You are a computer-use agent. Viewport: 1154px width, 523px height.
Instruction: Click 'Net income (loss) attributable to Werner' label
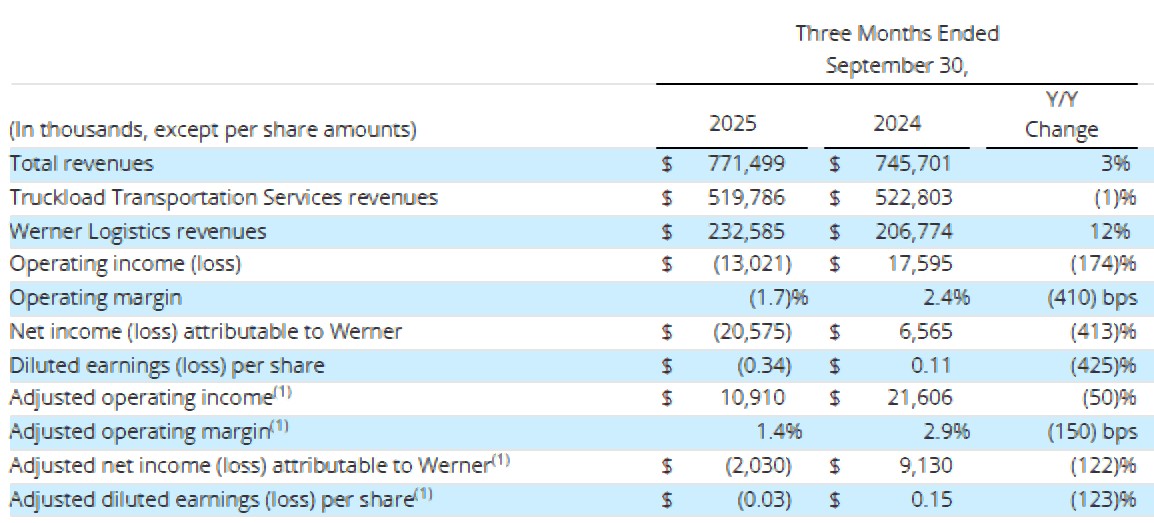pyautogui.click(x=205, y=331)
